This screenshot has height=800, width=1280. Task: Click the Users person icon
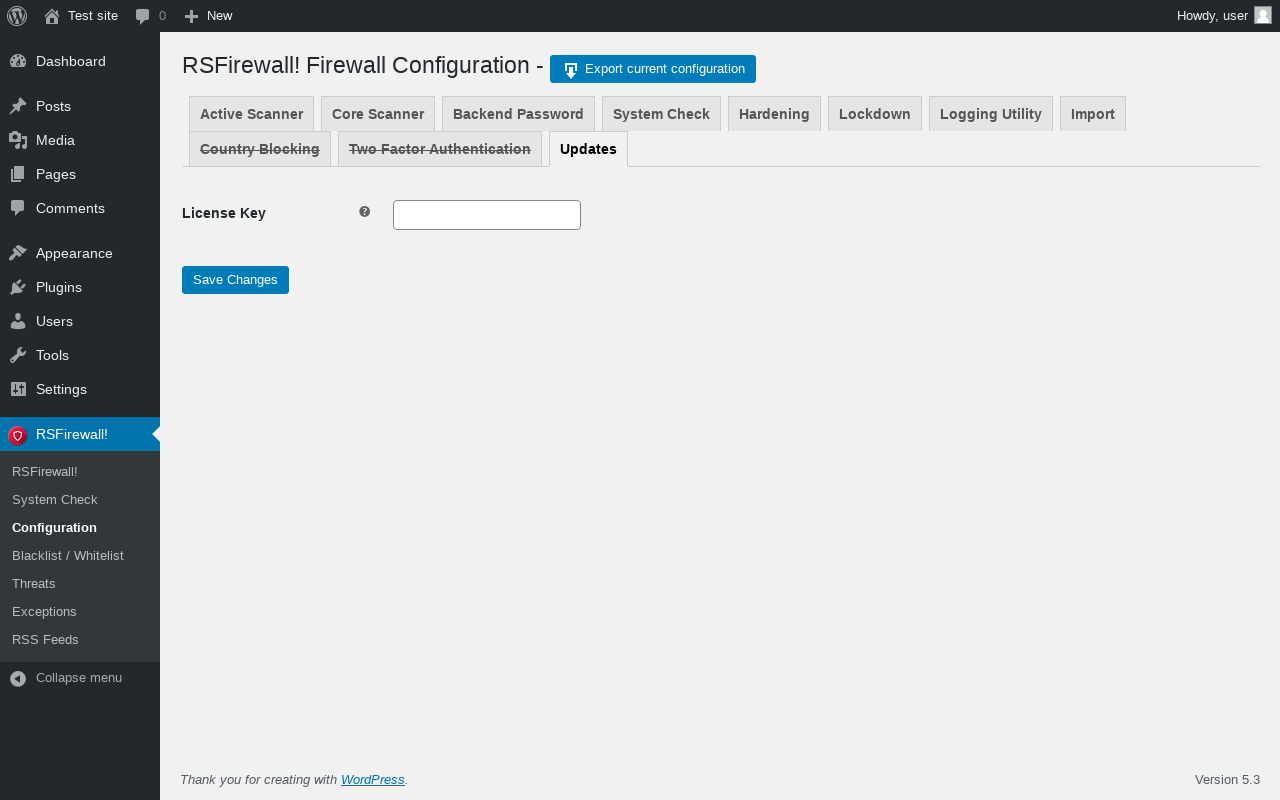point(18,321)
